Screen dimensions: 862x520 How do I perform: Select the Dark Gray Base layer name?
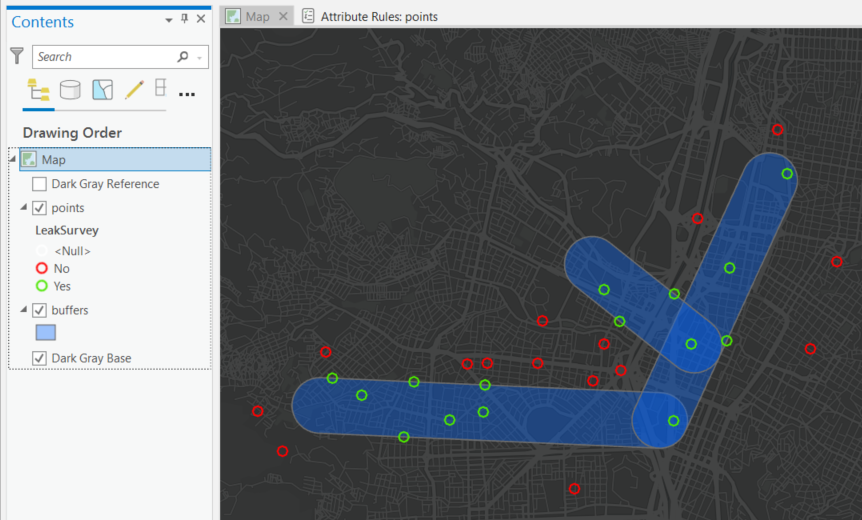pyautogui.click(x=91, y=358)
